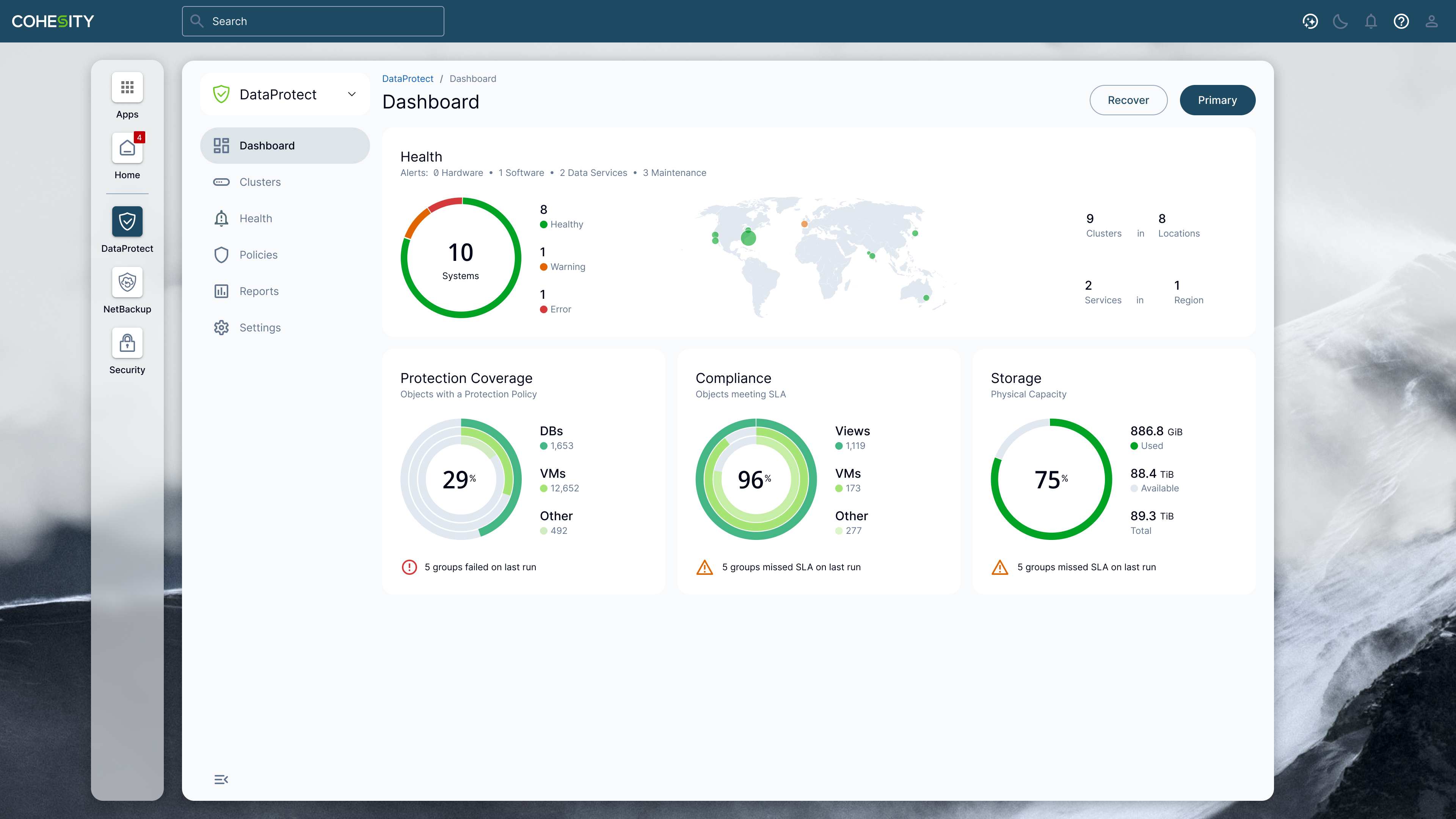
Task: Click the Primary button
Action: (x=1218, y=100)
